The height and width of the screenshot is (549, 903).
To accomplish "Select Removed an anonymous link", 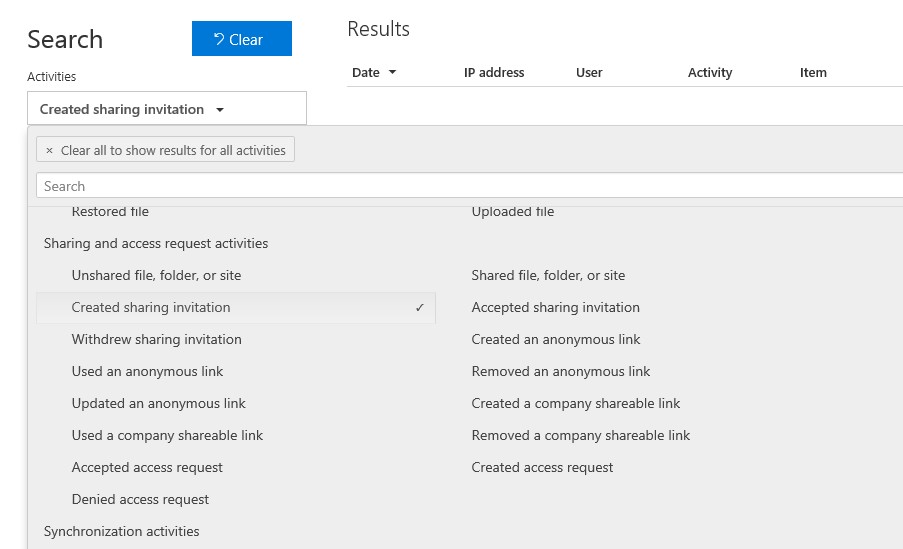I will [560, 372].
